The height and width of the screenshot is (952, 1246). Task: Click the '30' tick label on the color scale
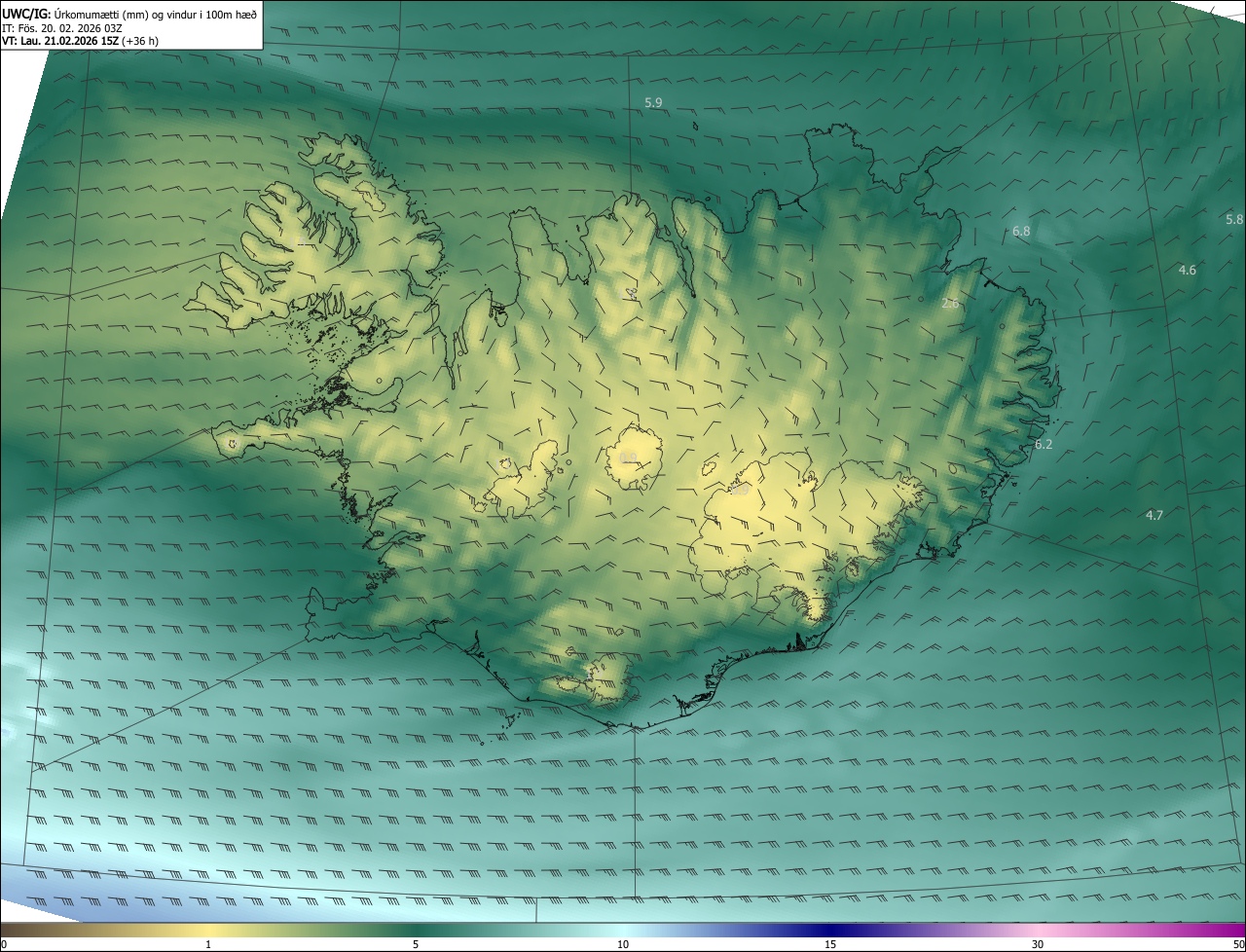tap(1038, 944)
